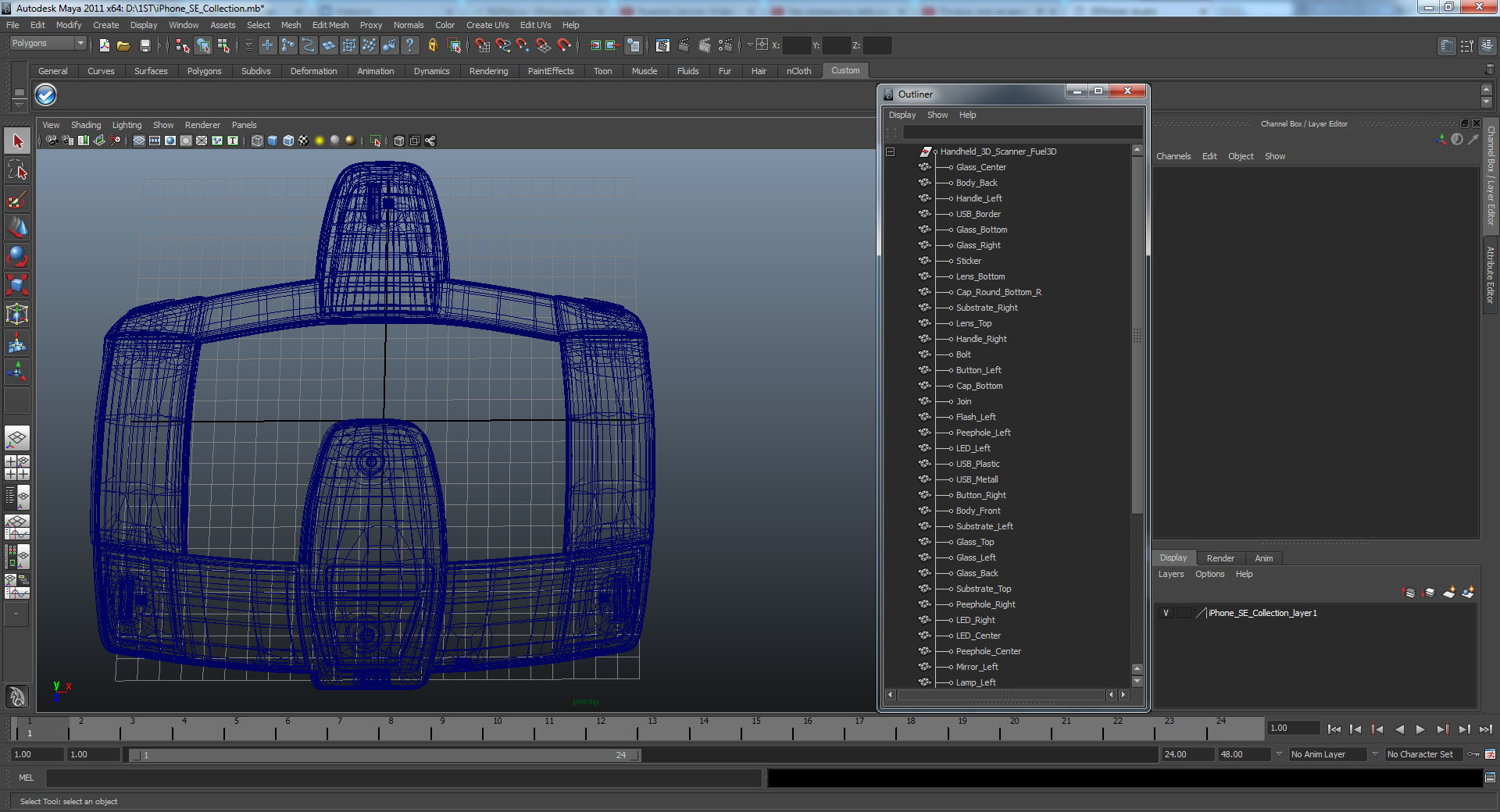
Task: Open the viewport Shading menu
Action: tap(86, 125)
